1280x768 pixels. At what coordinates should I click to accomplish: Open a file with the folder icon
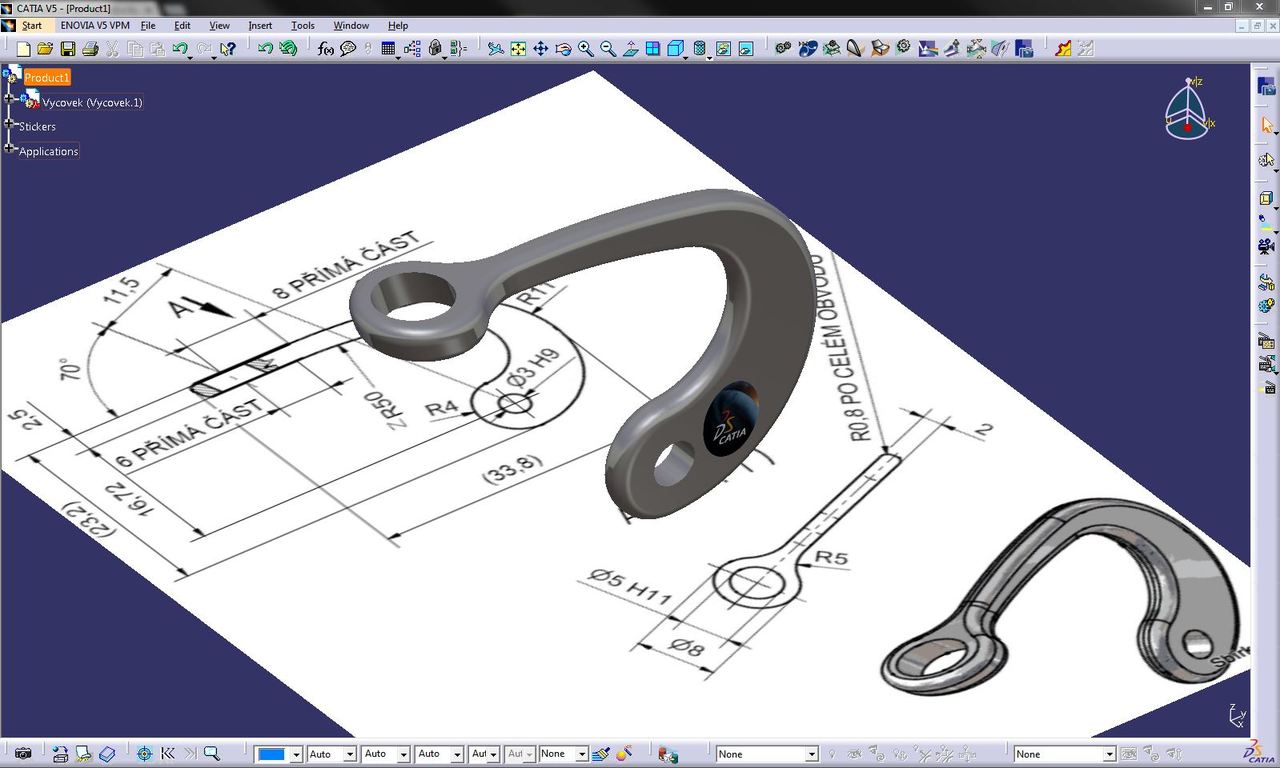coord(45,48)
